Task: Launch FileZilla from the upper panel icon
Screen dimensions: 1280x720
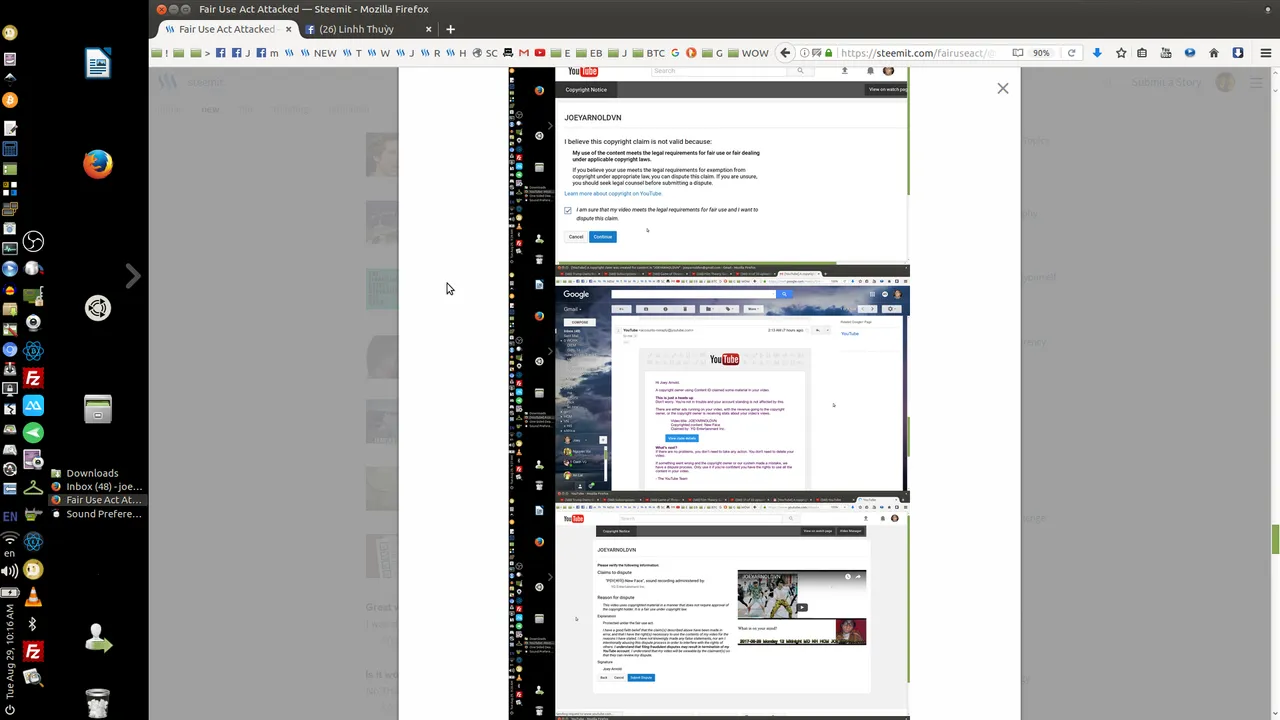Action: click(33, 378)
